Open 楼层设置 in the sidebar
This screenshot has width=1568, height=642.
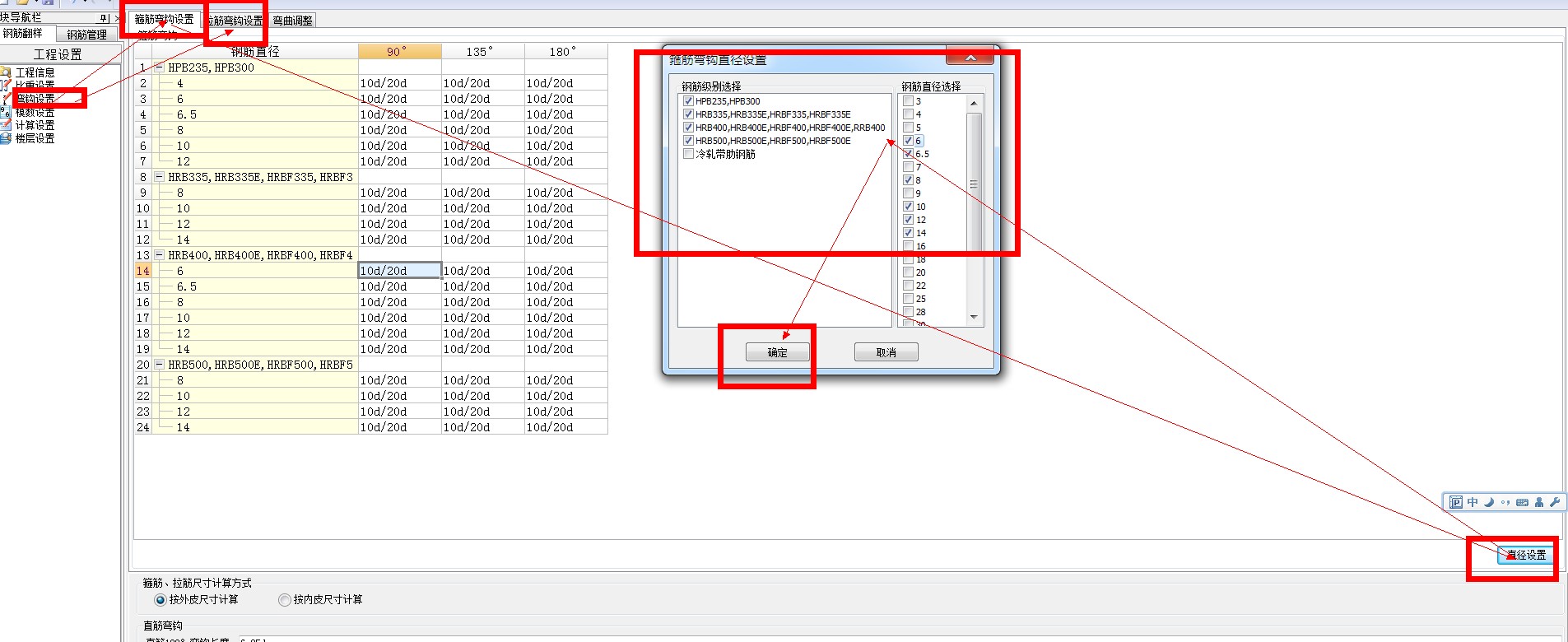tap(35, 138)
